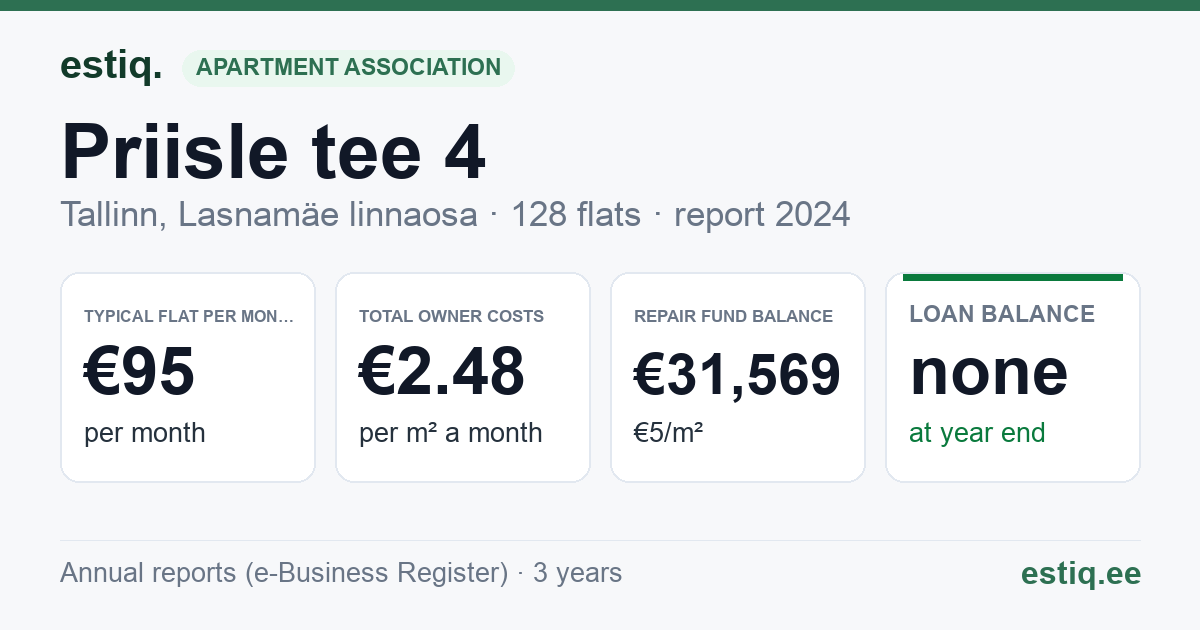Click the TYPICAL FLAT PER MON… label

tap(189, 316)
